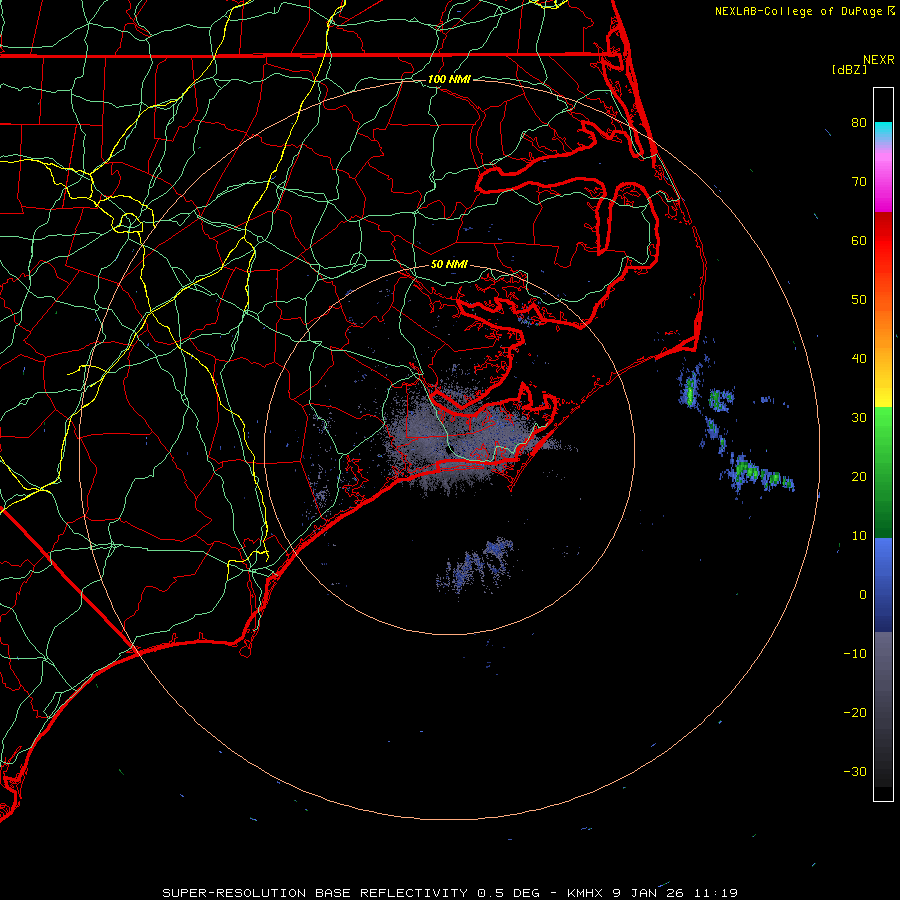Click the blue echo patch south of coast
The width and height of the screenshot is (900, 900).
tap(475, 565)
